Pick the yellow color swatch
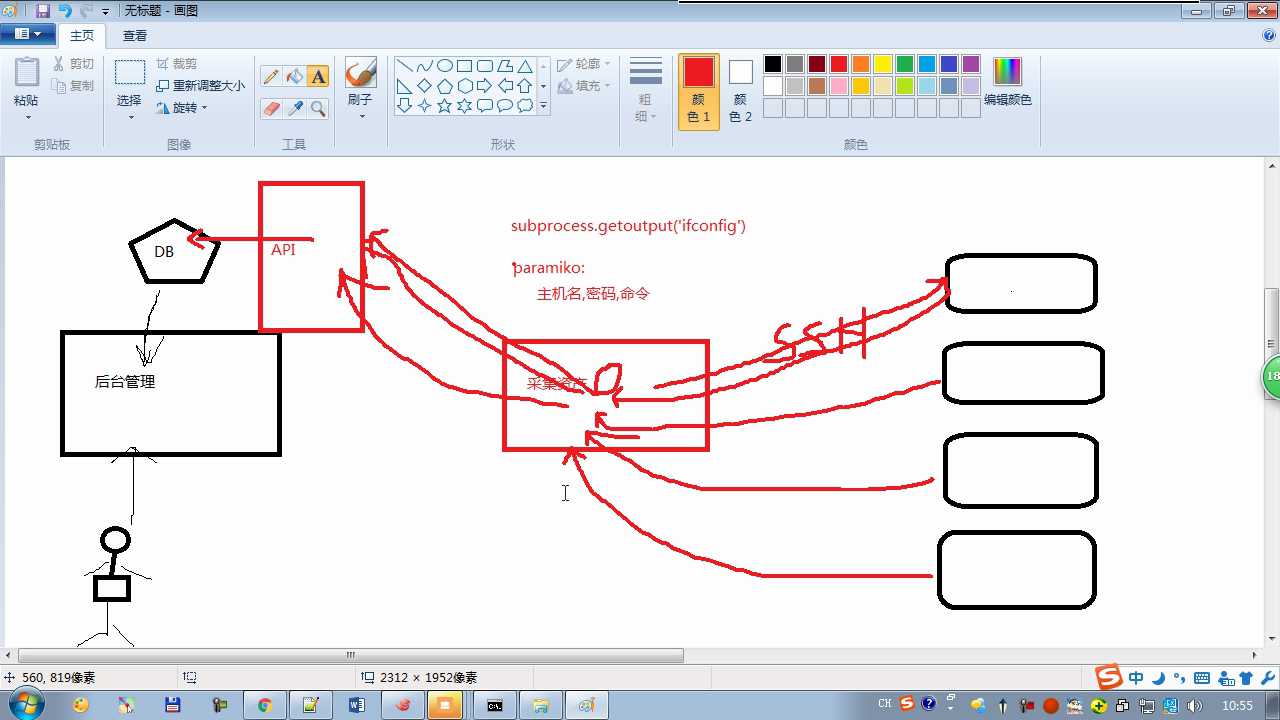 pyautogui.click(x=883, y=64)
